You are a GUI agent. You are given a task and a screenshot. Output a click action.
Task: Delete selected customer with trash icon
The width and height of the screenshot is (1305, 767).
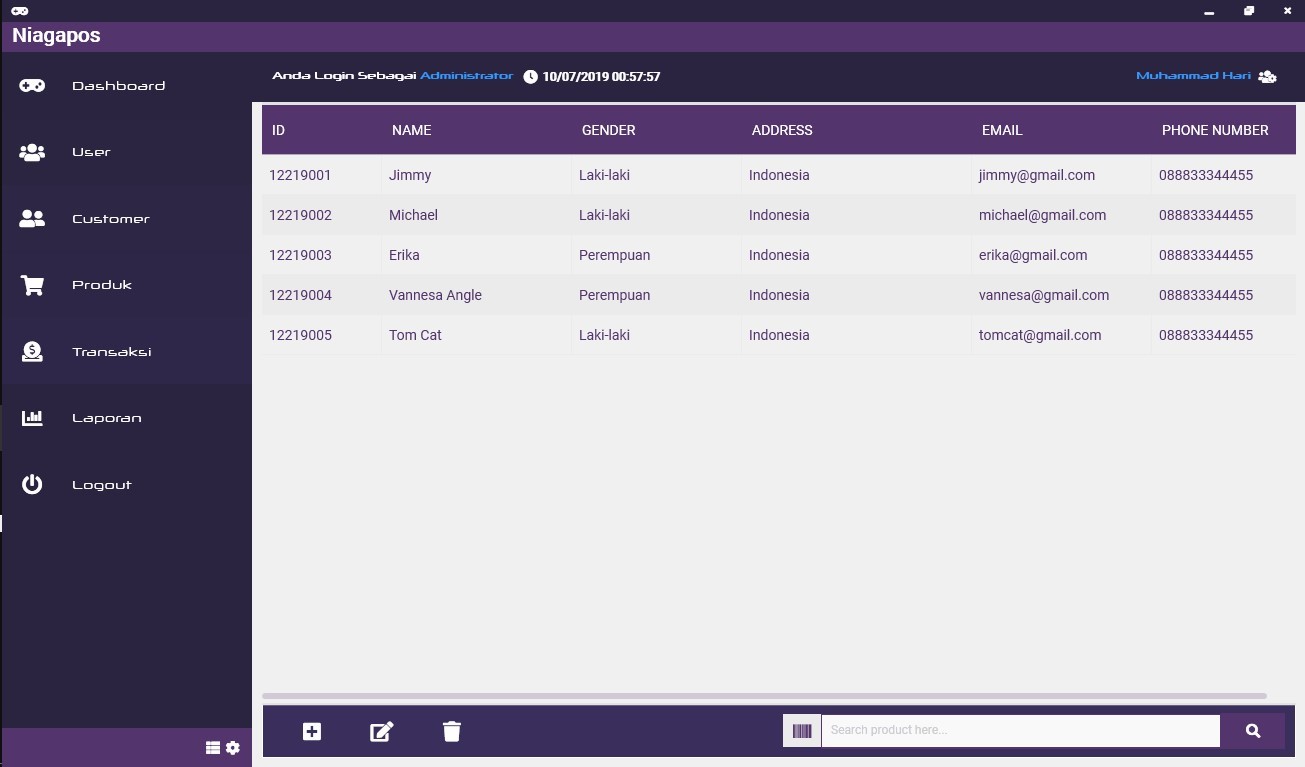(451, 731)
